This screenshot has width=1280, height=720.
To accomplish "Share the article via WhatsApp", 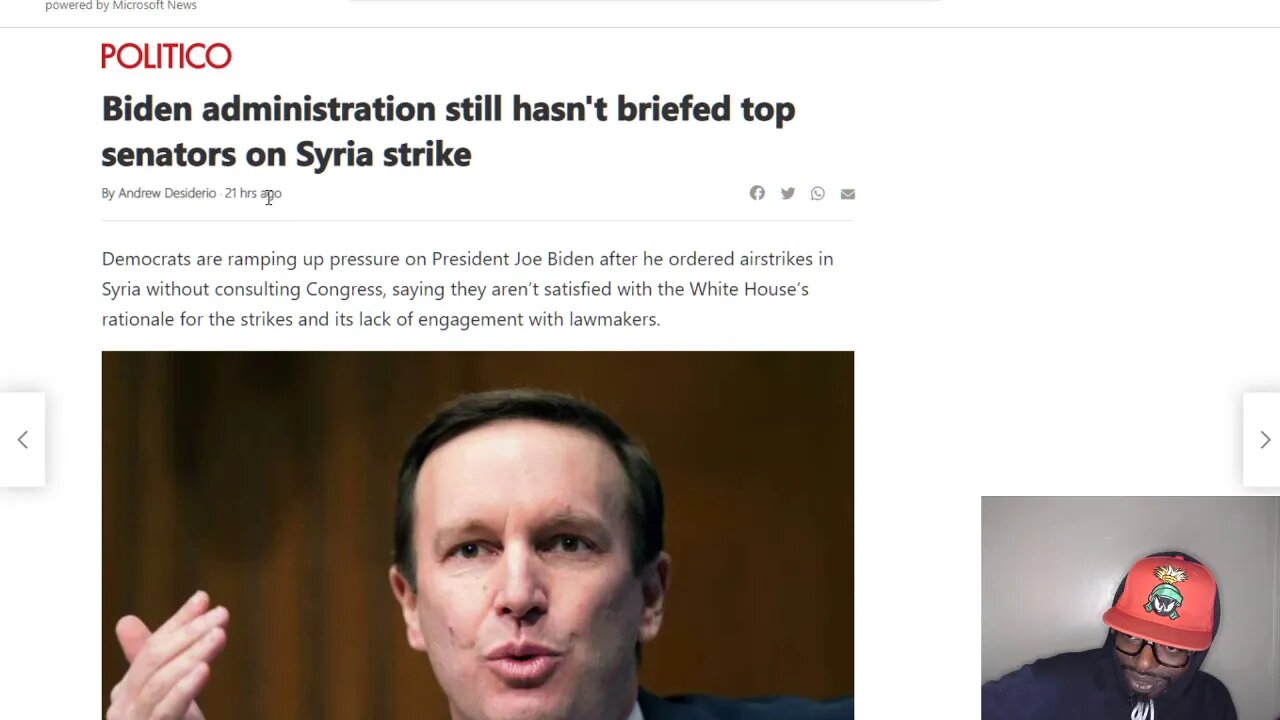I will click(818, 193).
